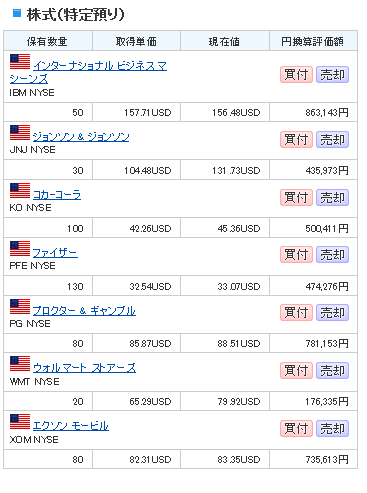Click the flag icon next to ファイザー
367x493 pixels.
tap(20, 249)
